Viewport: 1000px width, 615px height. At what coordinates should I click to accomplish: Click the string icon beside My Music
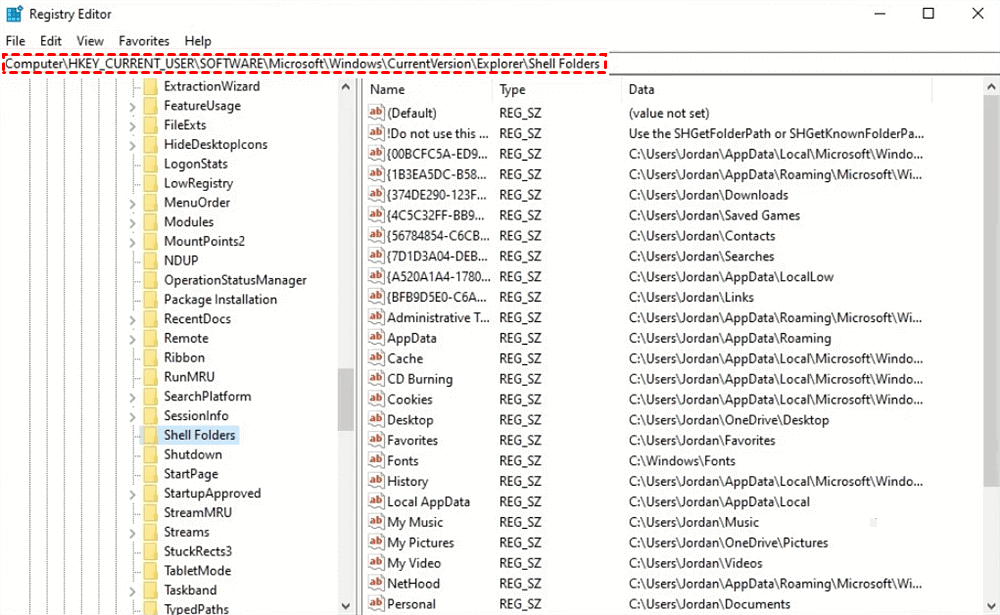click(376, 521)
